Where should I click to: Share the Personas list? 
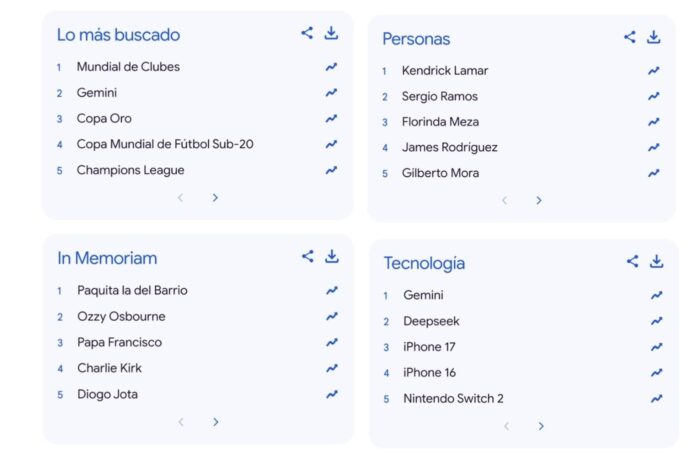[x=629, y=37]
